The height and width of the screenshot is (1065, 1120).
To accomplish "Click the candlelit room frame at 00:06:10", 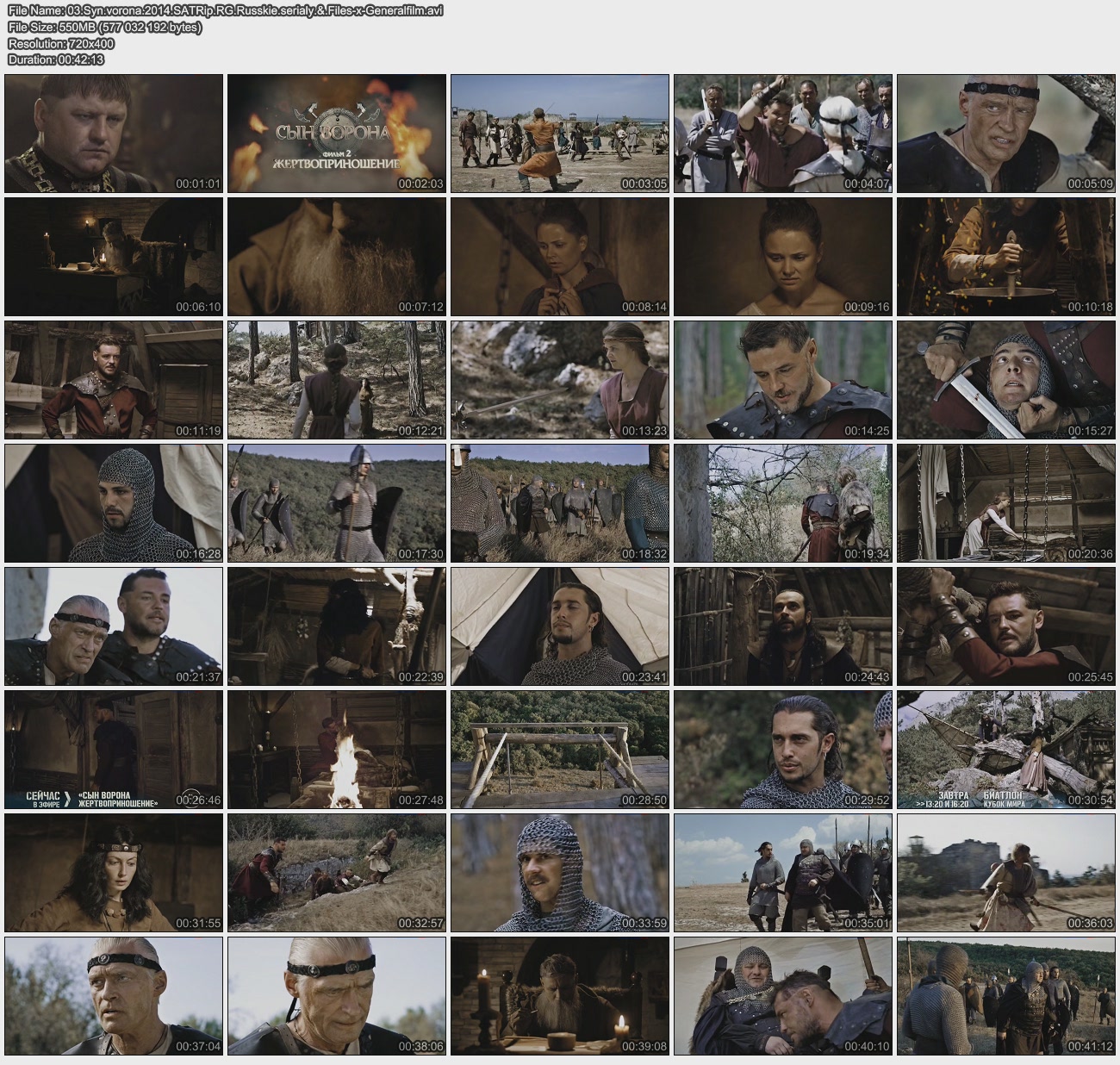I will (x=114, y=257).
